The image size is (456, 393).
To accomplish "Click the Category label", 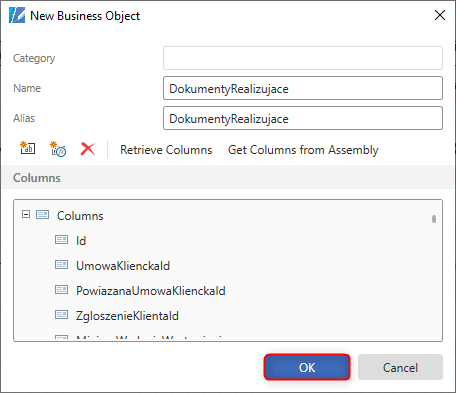I will (34, 58).
